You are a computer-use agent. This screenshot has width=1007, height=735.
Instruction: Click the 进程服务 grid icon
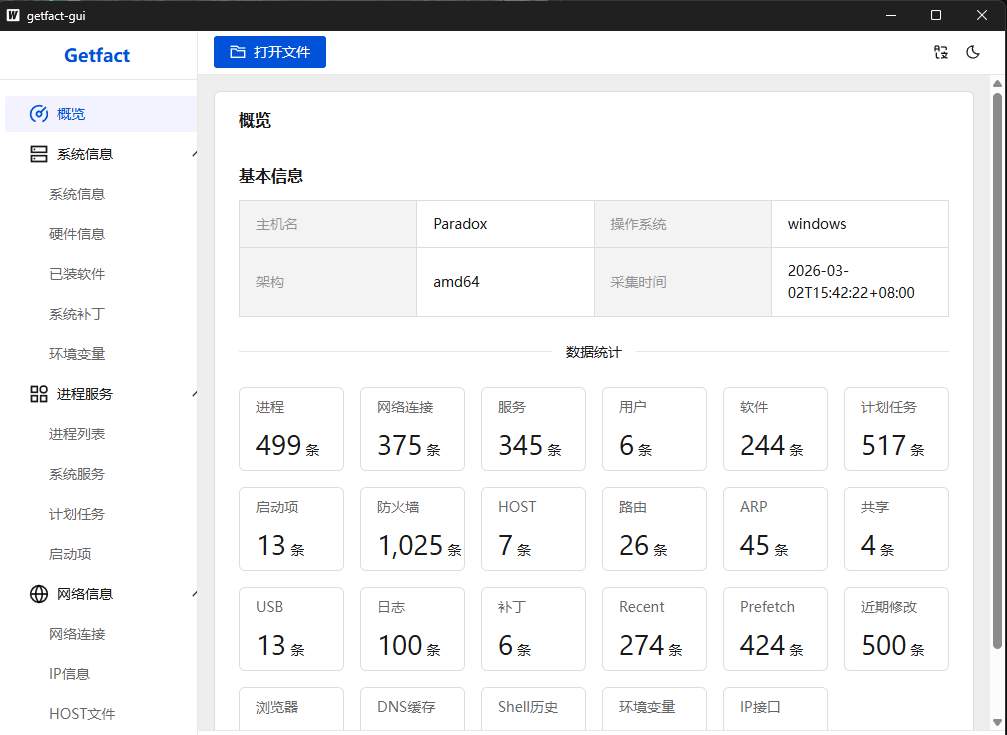(x=39, y=394)
